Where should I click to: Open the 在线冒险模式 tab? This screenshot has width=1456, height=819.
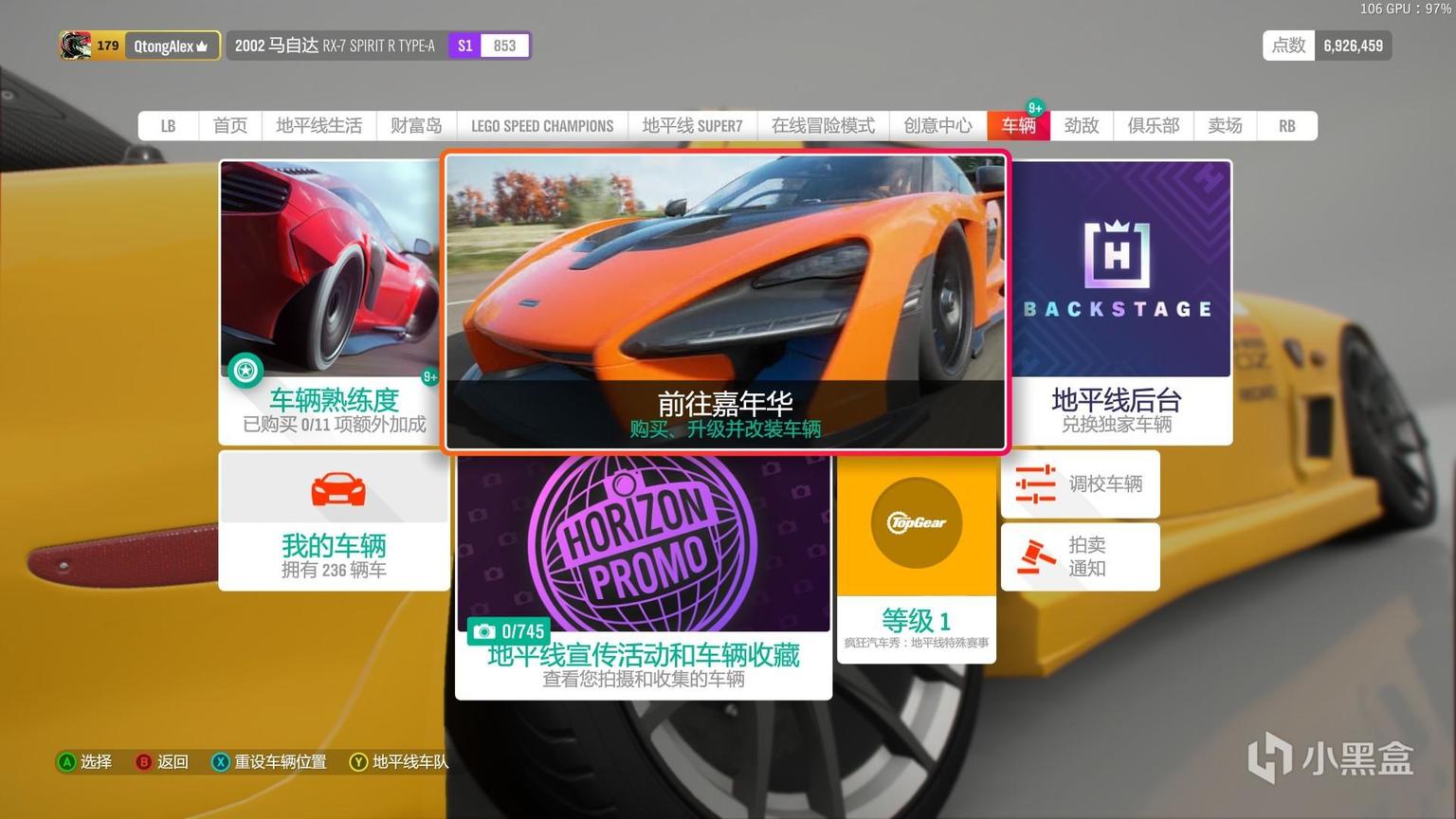[822, 126]
